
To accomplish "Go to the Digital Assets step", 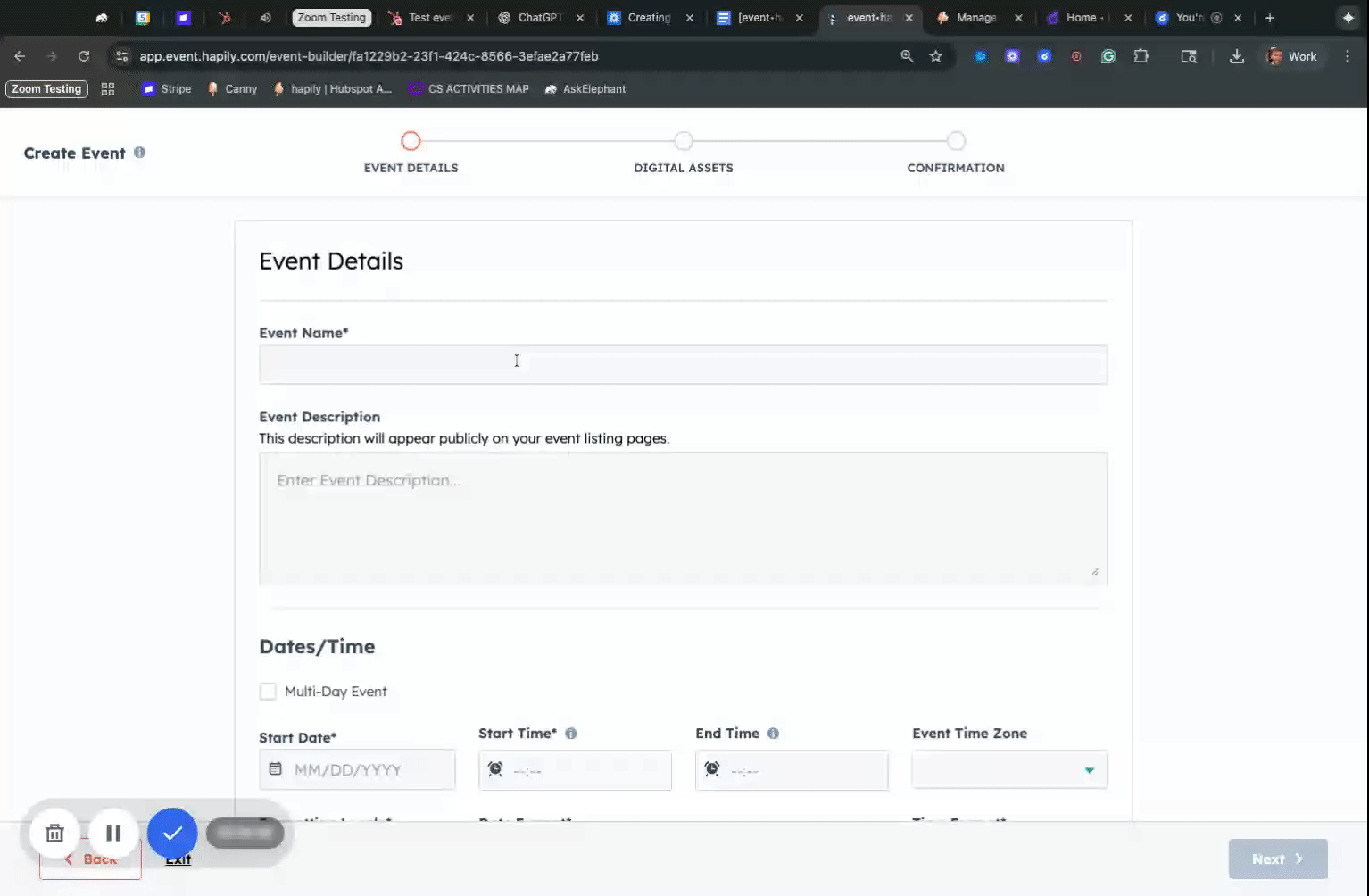I will pos(684,142).
